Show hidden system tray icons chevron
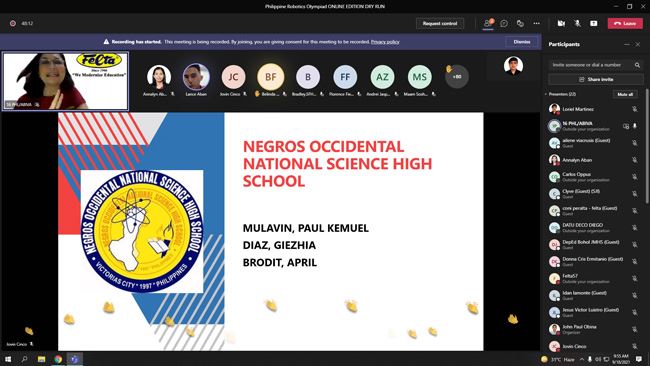The image size is (650, 366). click(582, 359)
